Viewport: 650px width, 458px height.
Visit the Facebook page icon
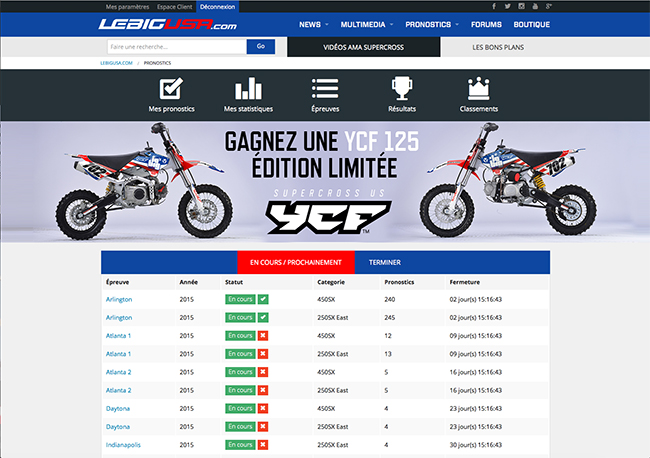pyautogui.click(x=494, y=6)
